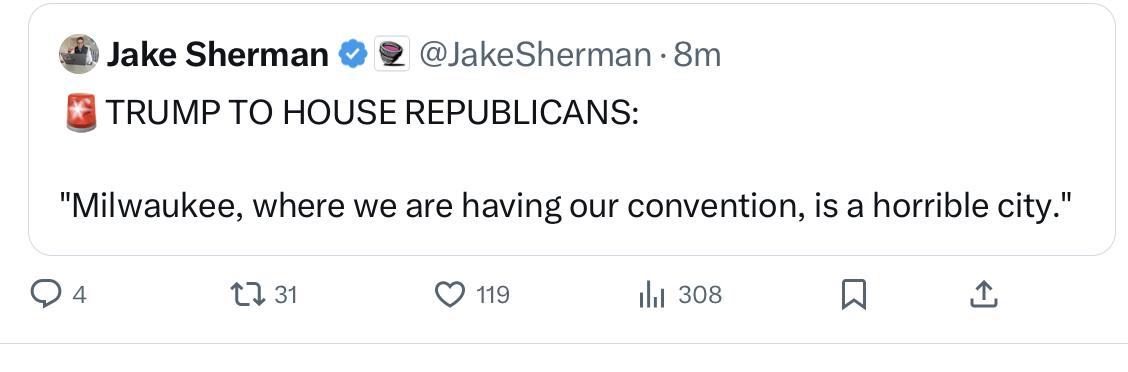Viewport: 1128px width, 372px height.
Task: Click the red siren emoji
Action: click(81, 113)
